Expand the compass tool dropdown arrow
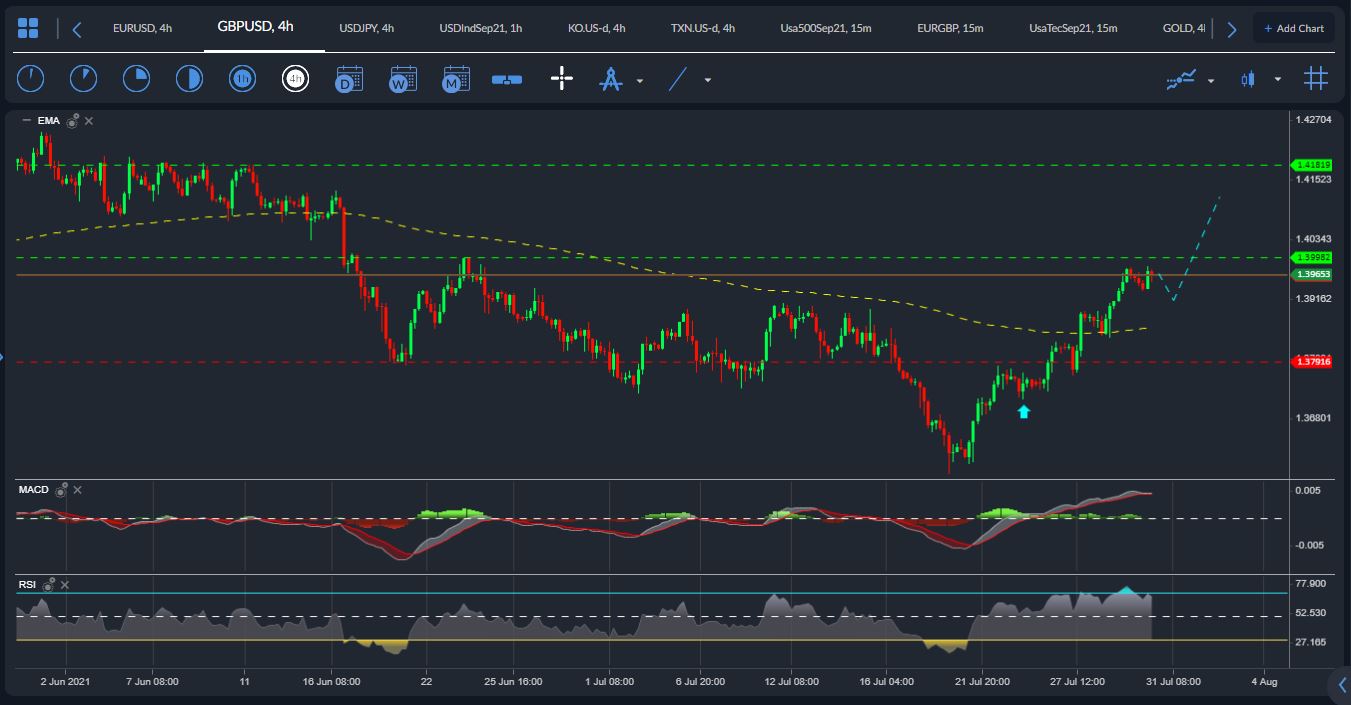Image resolution: width=1351 pixels, height=705 pixels. click(639, 80)
